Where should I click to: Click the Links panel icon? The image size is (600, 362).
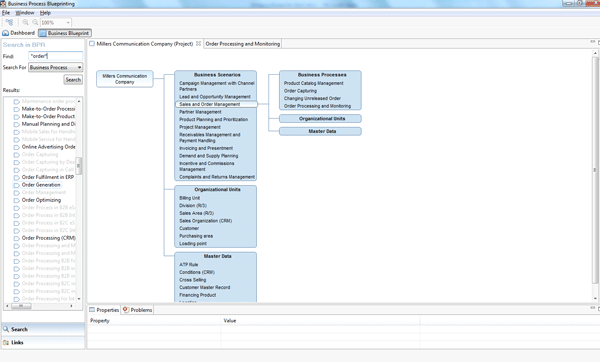pos(6,342)
